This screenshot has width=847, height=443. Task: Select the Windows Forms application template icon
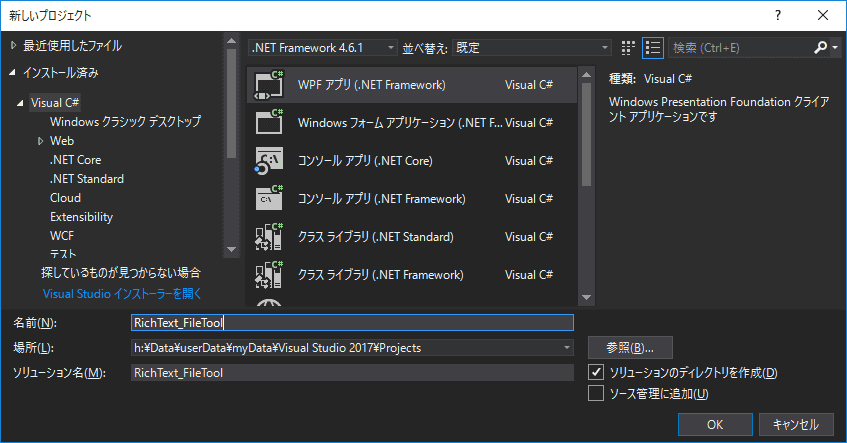[x=269, y=123]
